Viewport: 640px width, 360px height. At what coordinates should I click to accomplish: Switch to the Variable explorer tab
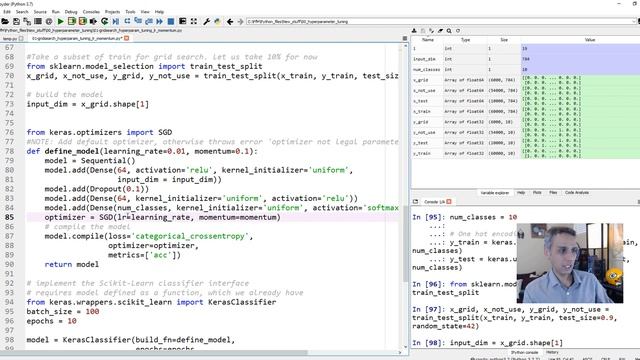495,193
